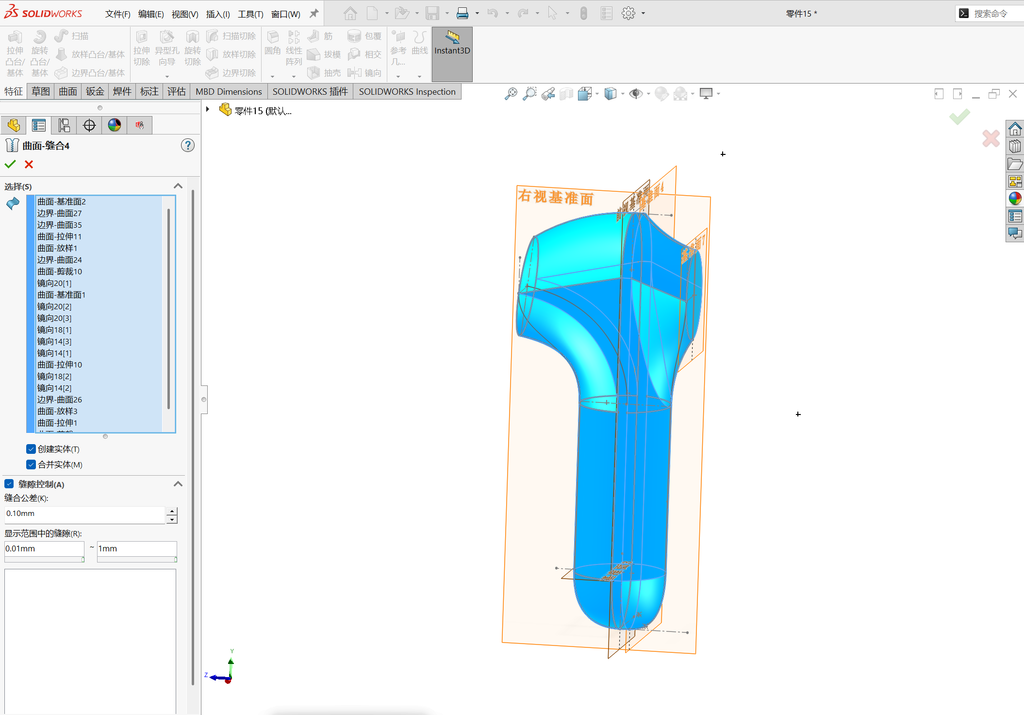The width and height of the screenshot is (1024, 715).
Task: Cancel Surface-Knit with red X
Action: 29,165
